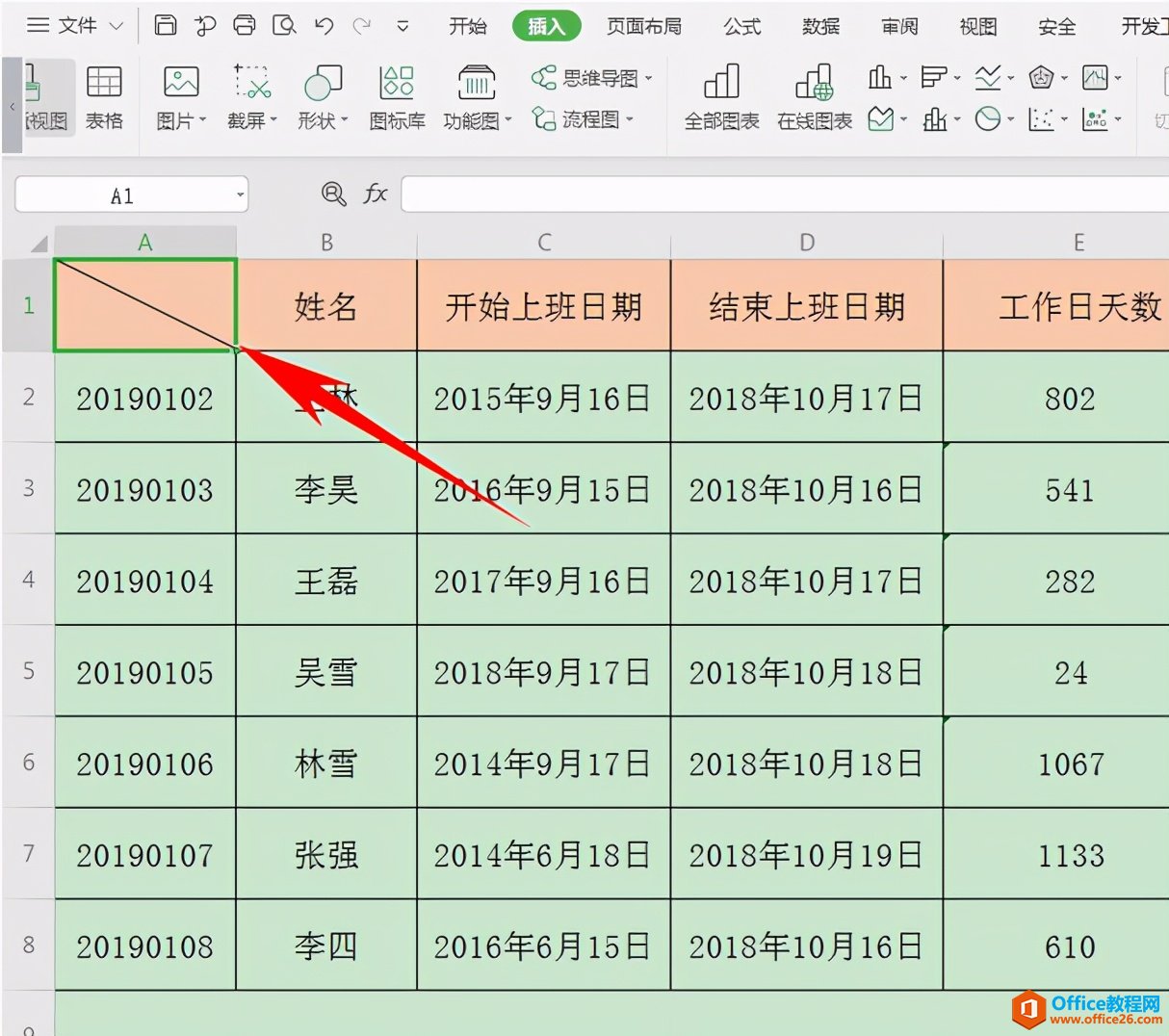Click the fx insert function icon
The height and width of the screenshot is (1036, 1169).
pos(375,194)
